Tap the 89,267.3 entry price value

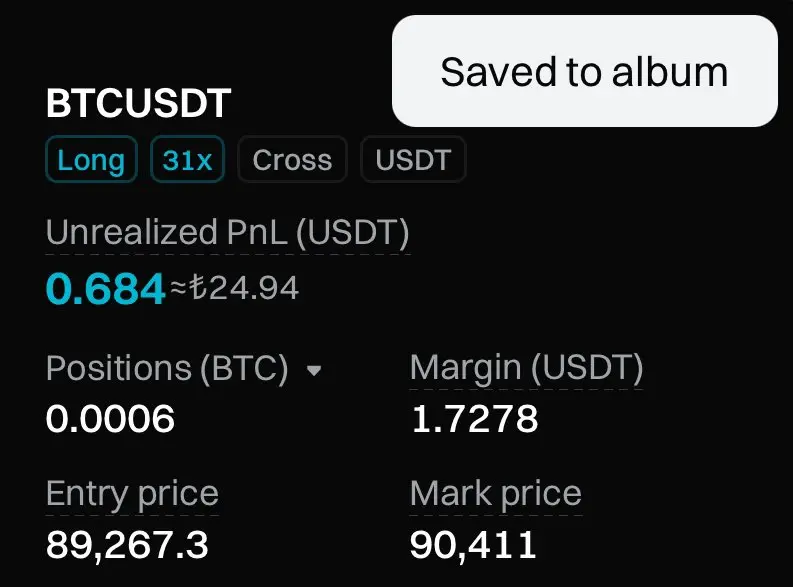click(127, 545)
